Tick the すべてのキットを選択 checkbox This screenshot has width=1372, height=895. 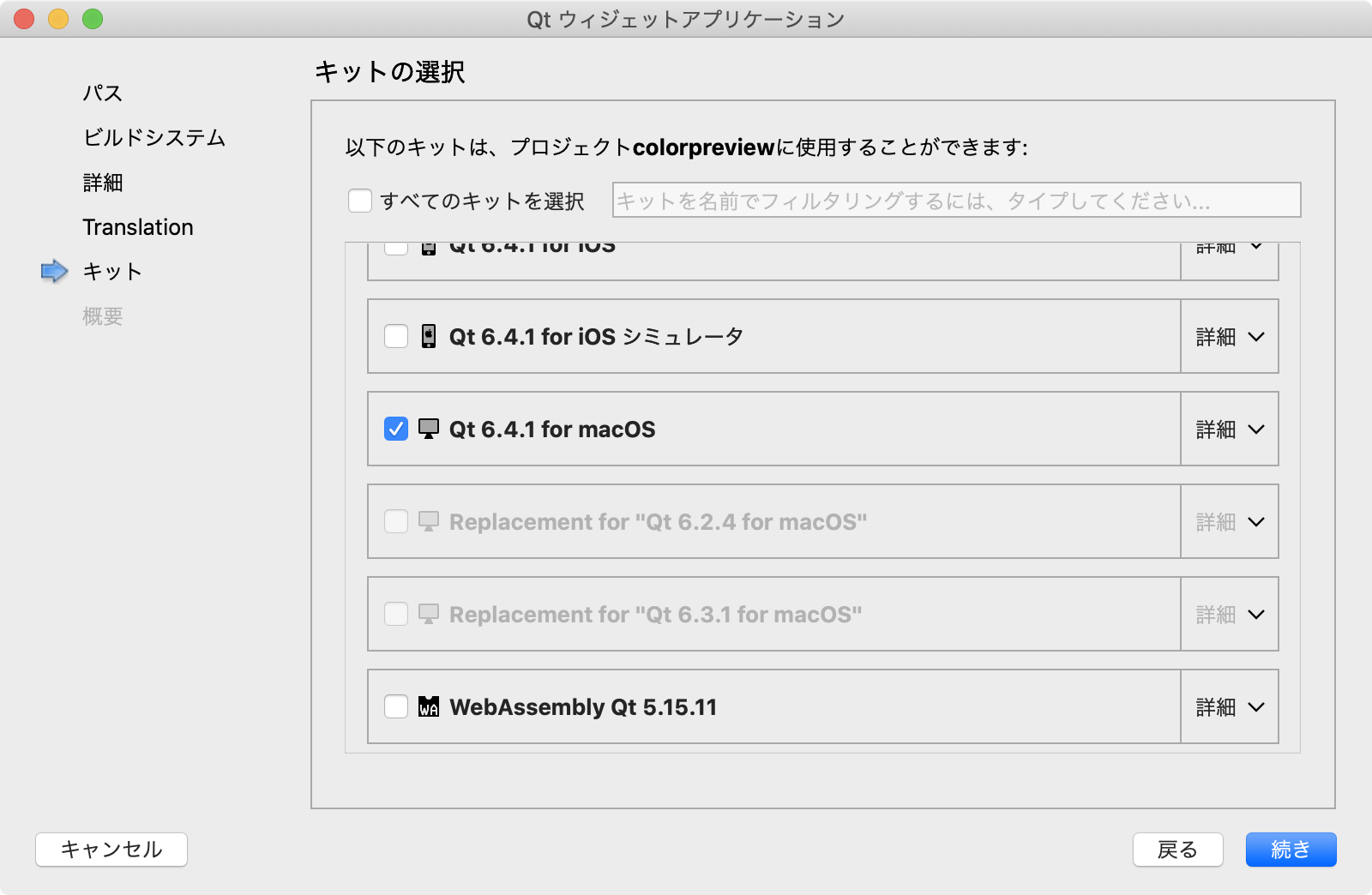[360, 201]
